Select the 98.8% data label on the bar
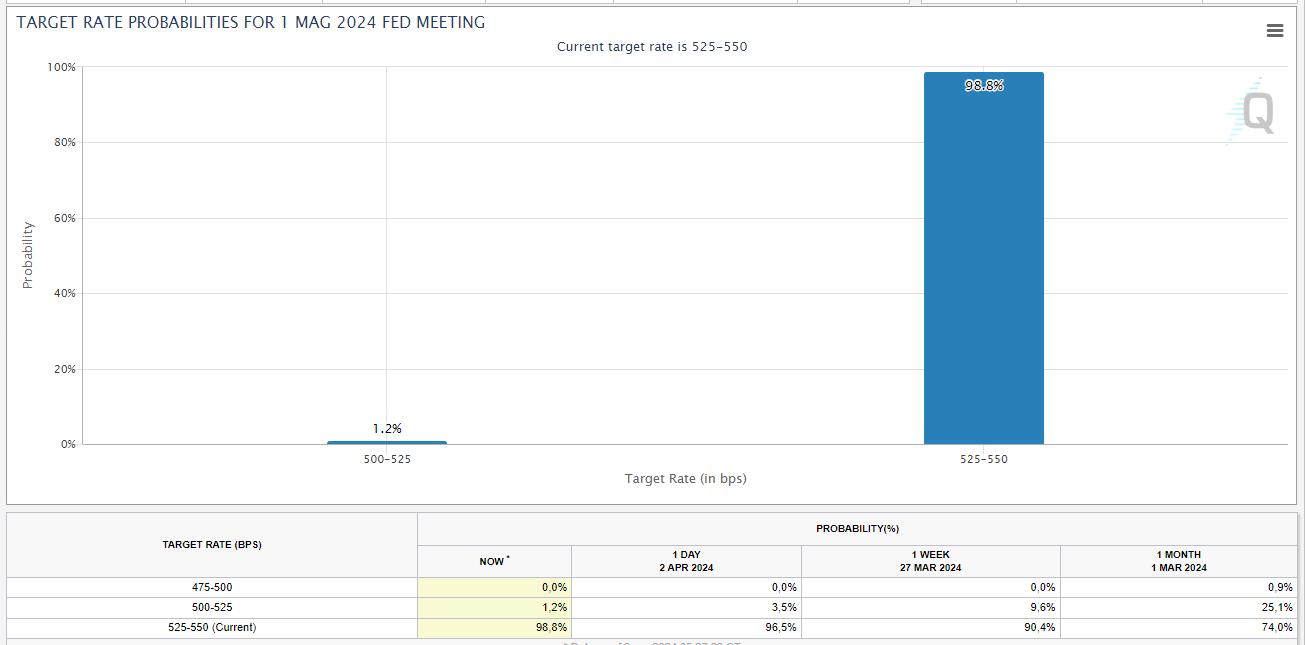 click(984, 86)
